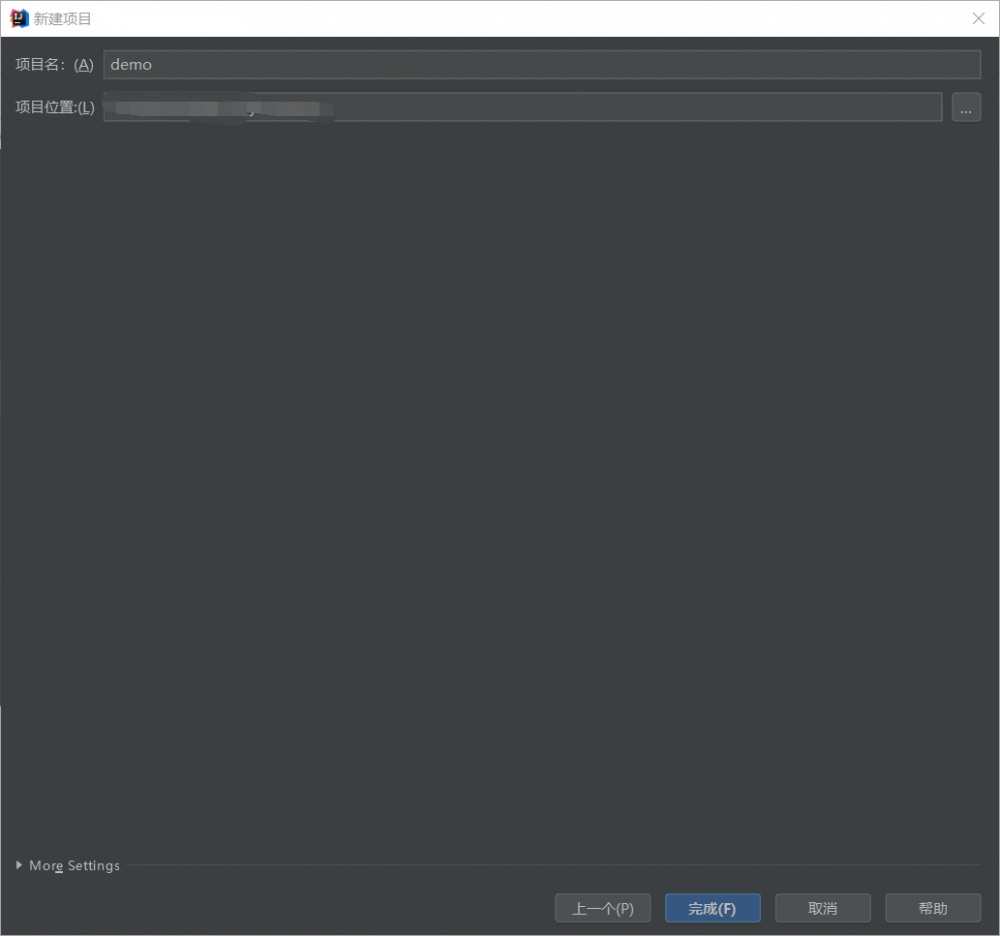
Task: Close the 新建项目 dialog with the X
Action: coord(978,18)
